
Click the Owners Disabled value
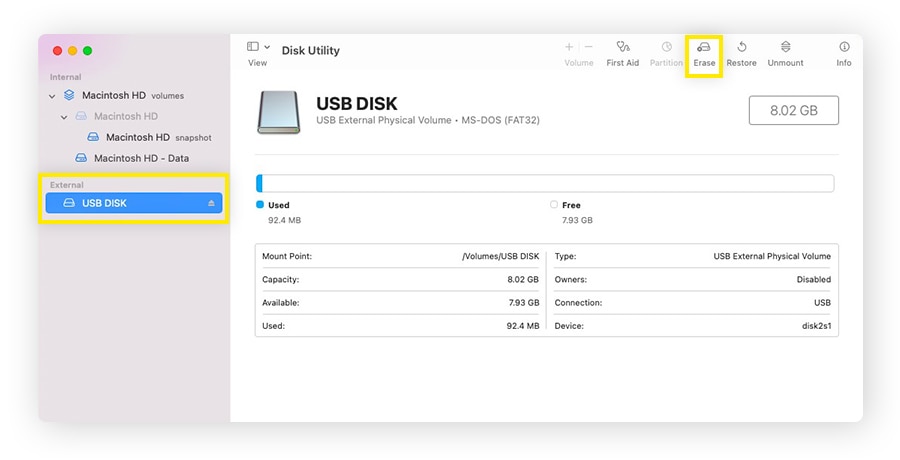pos(813,279)
